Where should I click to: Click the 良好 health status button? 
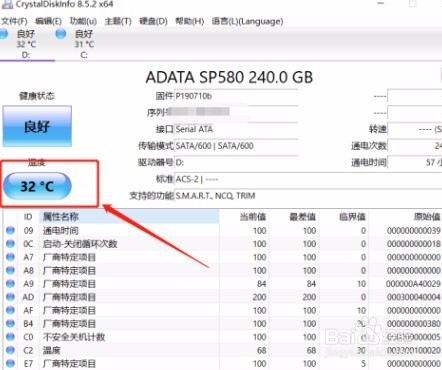37,126
